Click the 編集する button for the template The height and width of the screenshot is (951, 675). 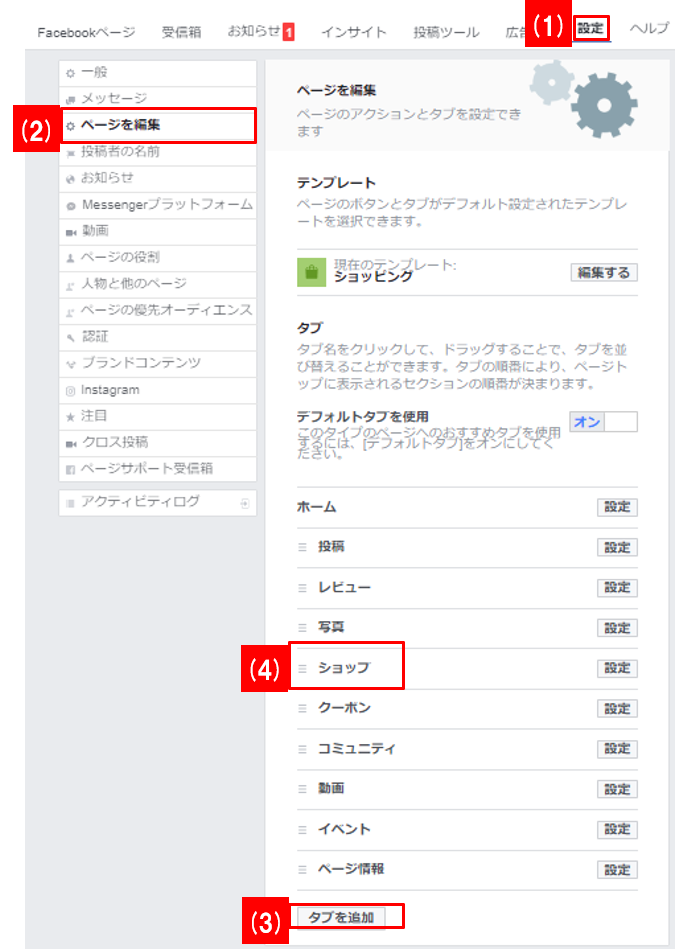[x=604, y=272]
